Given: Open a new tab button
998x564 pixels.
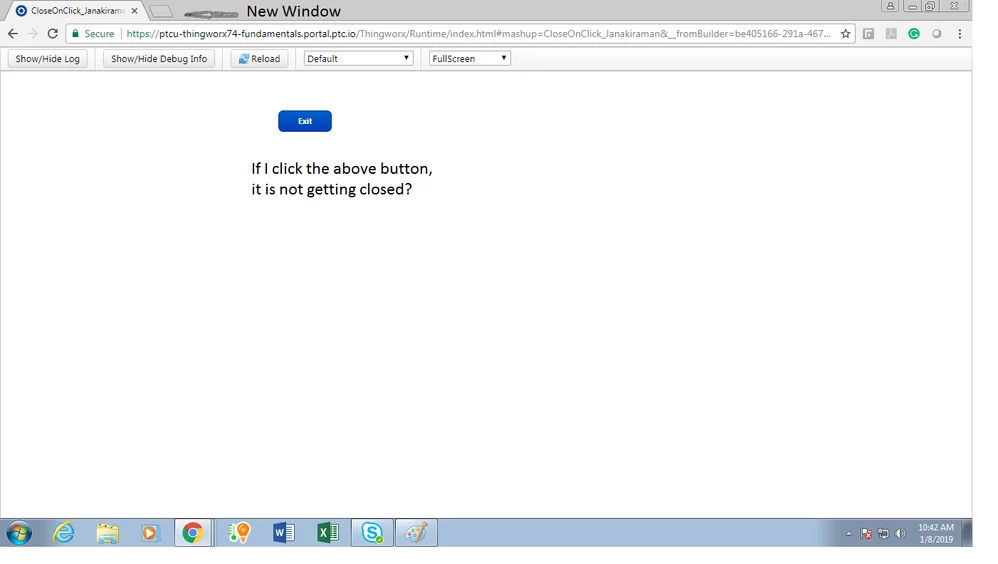Looking at the screenshot, I should click(161, 11).
